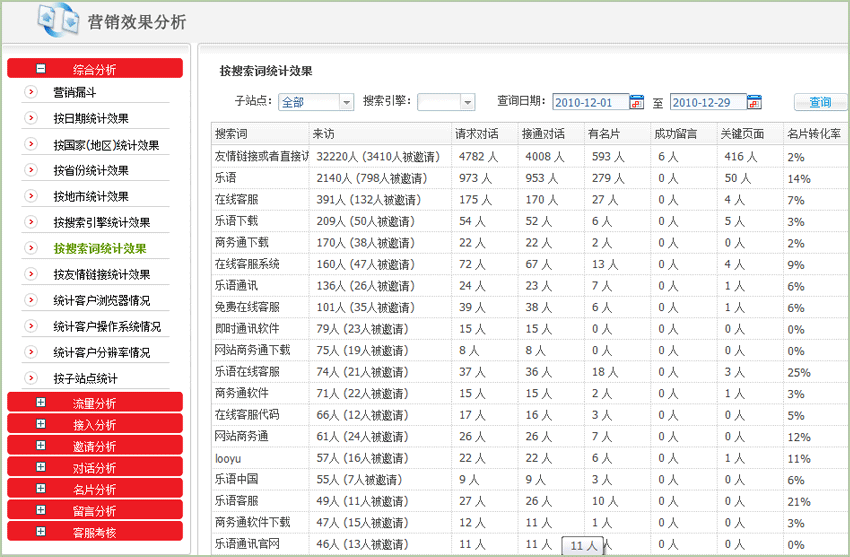The height and width of the screenshot is (557, 850).
Task: Open 按搜索引擎统计效果 report
Action: tap(102, 223)
